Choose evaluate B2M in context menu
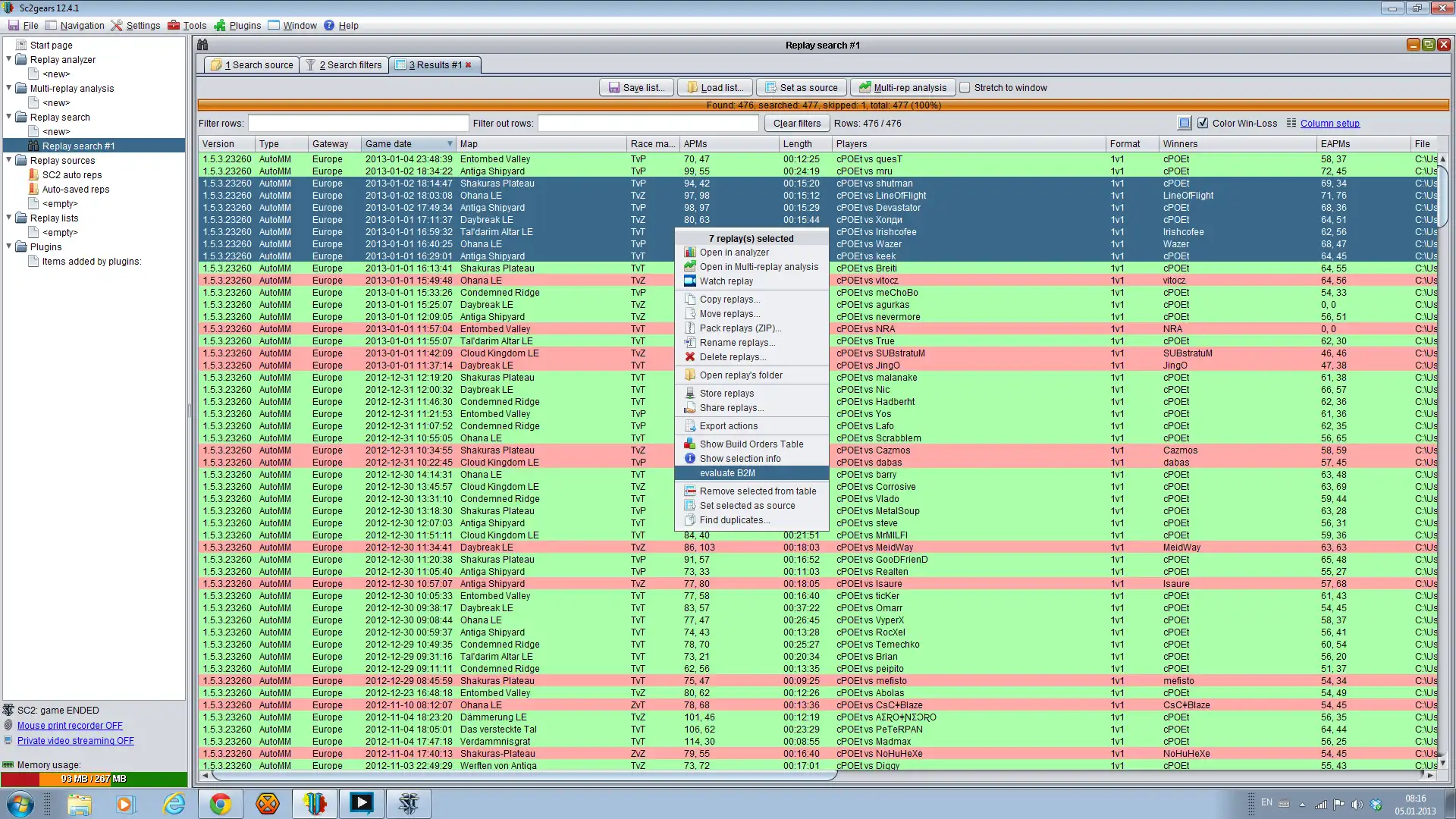This screenshot has width=1456, height=819. tap(726, 473)
